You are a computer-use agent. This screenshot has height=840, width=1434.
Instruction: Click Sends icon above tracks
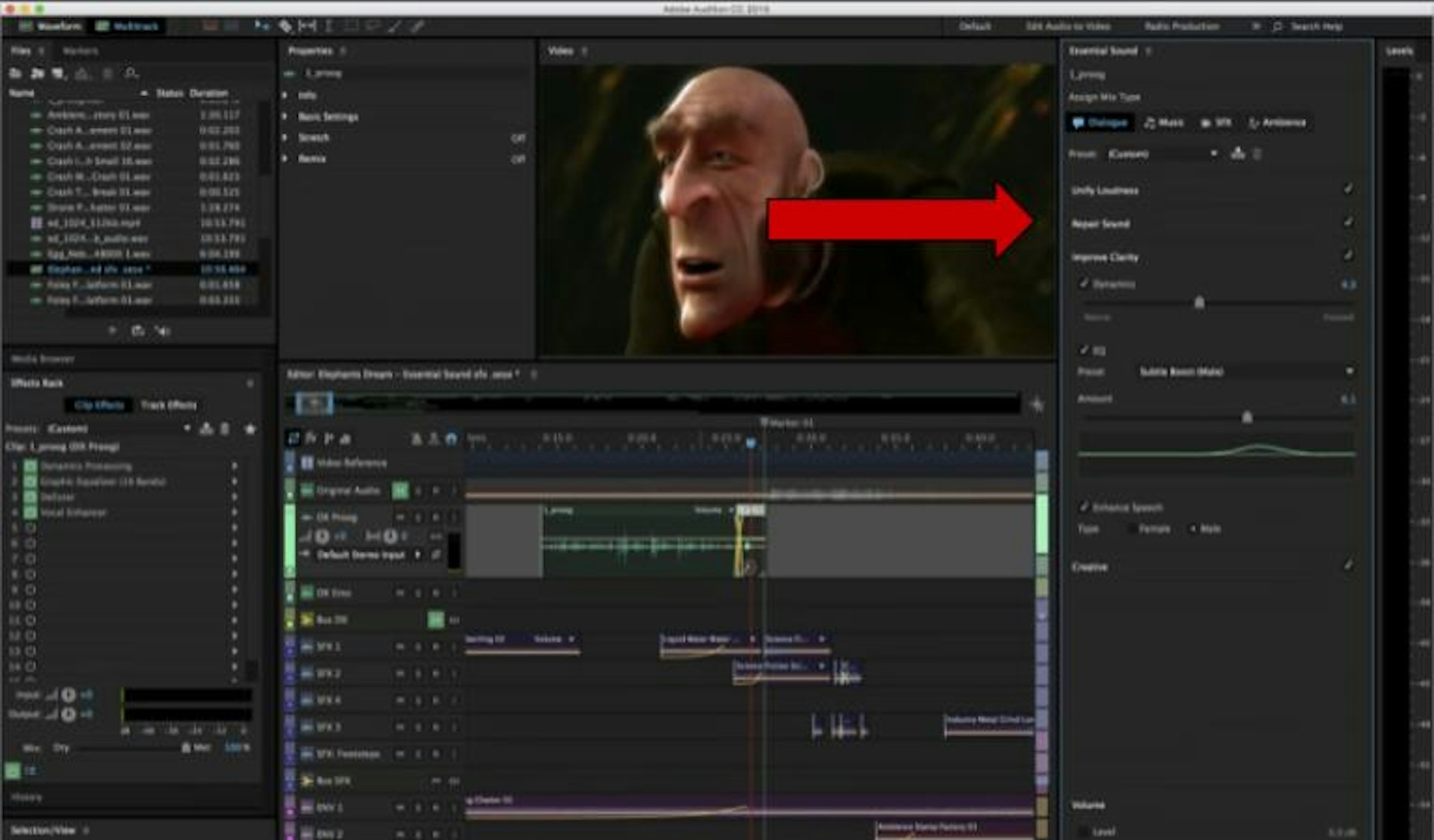(x=328, y=438)
